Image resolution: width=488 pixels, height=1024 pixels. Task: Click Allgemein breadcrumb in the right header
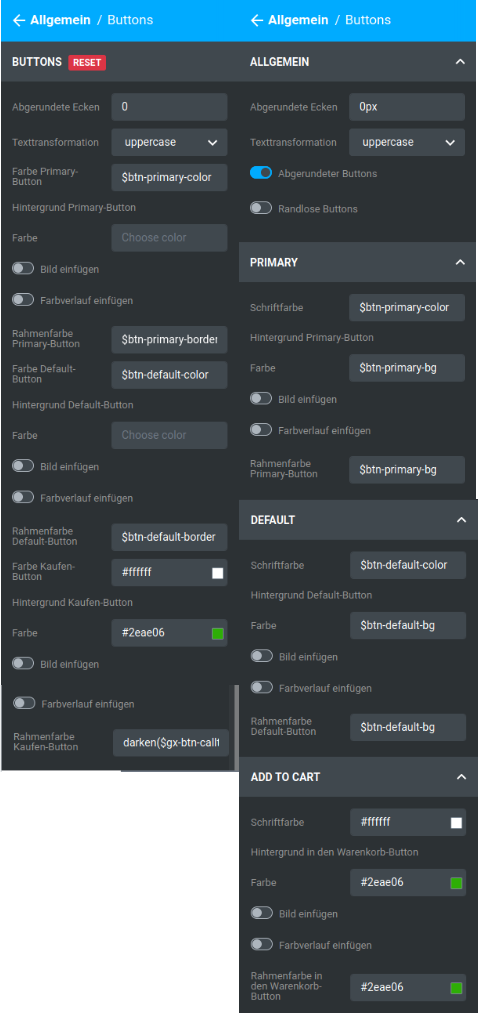coord(298,20)
